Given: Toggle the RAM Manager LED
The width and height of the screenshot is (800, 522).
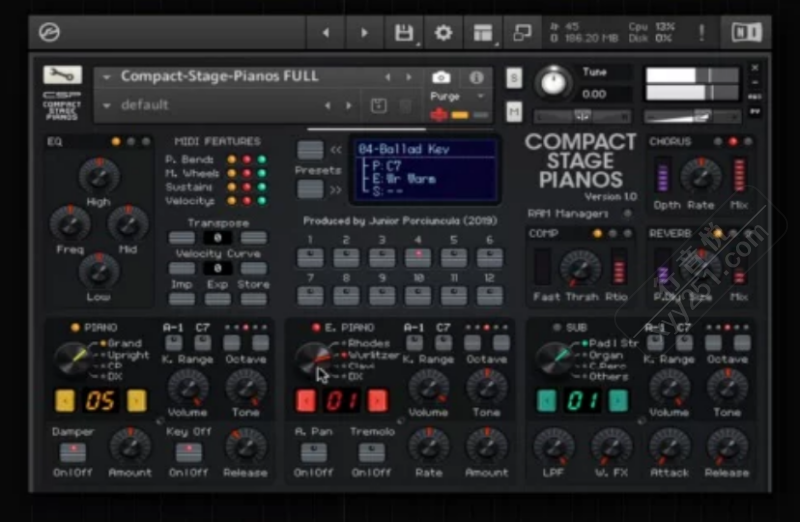Looking at the screenshot, I should click(x=628, y=213).
